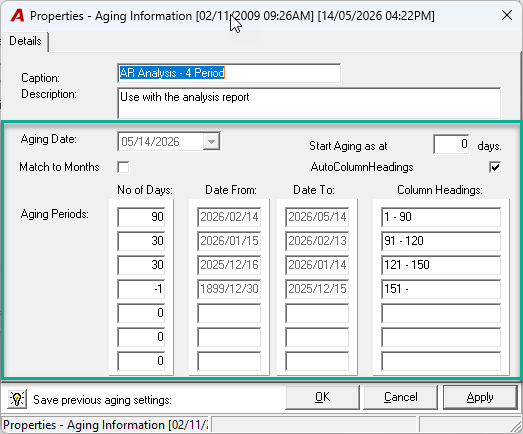Click the Aging Periods label

tap(55, 214)
